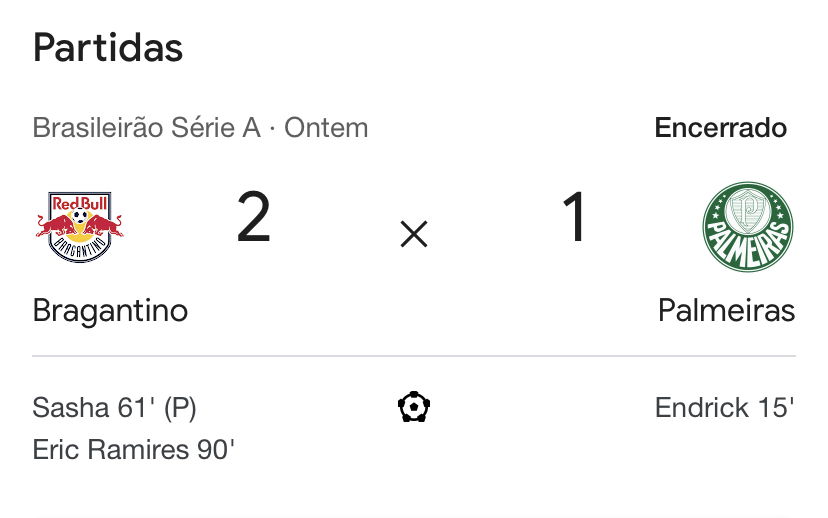The width and height of the screenshot is (828, 518).
Task: Click Brasileirão Série A league label
Action: pos(147,128)
